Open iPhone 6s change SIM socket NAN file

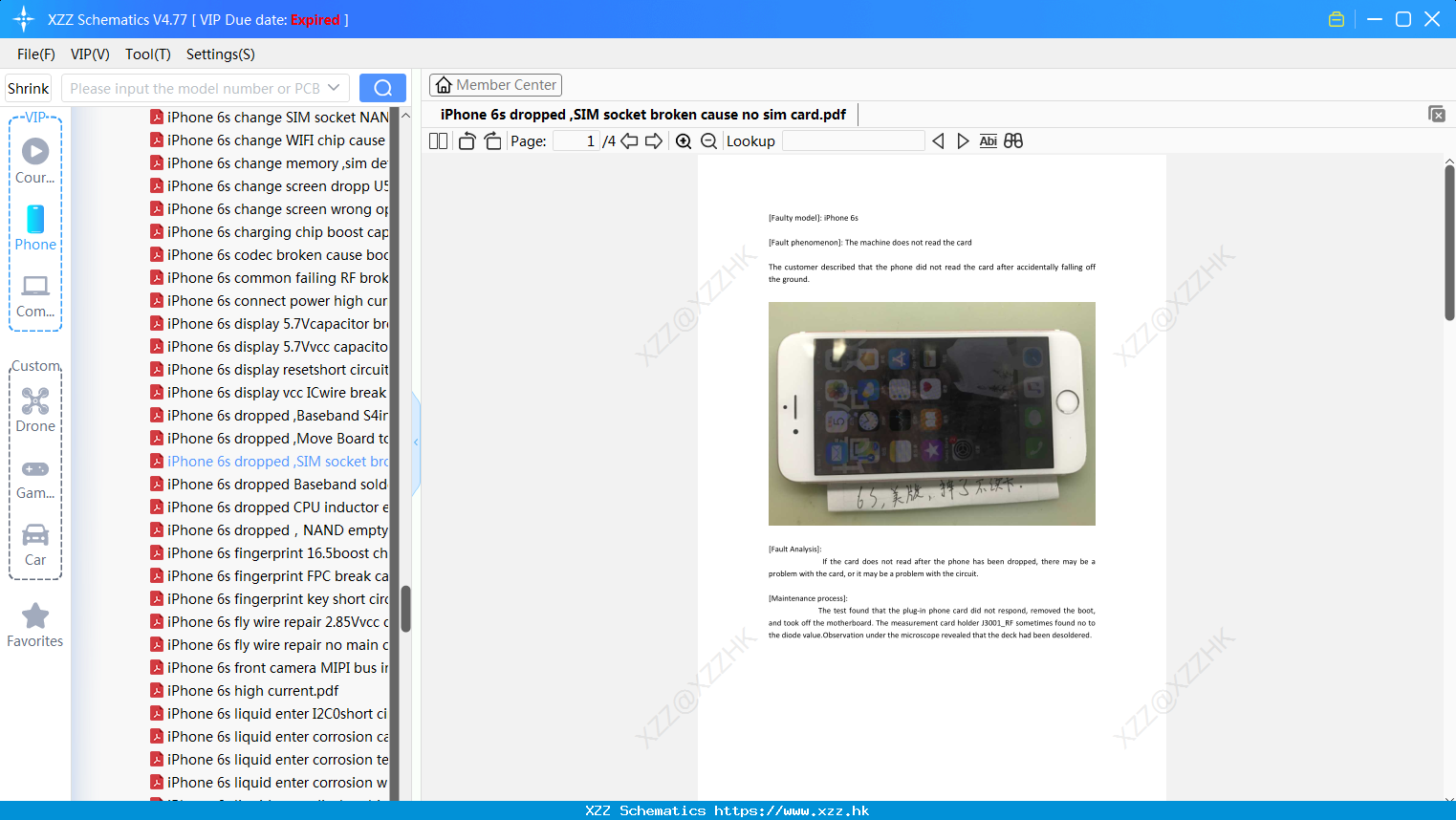(269, 118)
